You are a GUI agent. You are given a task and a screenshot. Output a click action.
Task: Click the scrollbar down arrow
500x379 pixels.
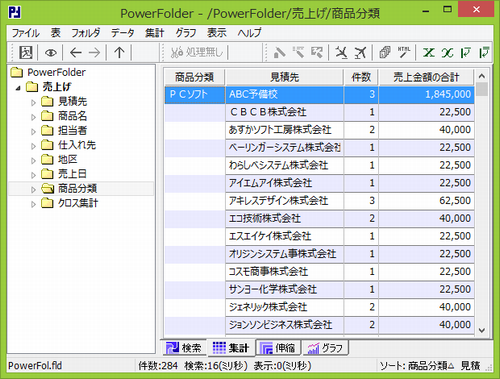pos(481,330)
